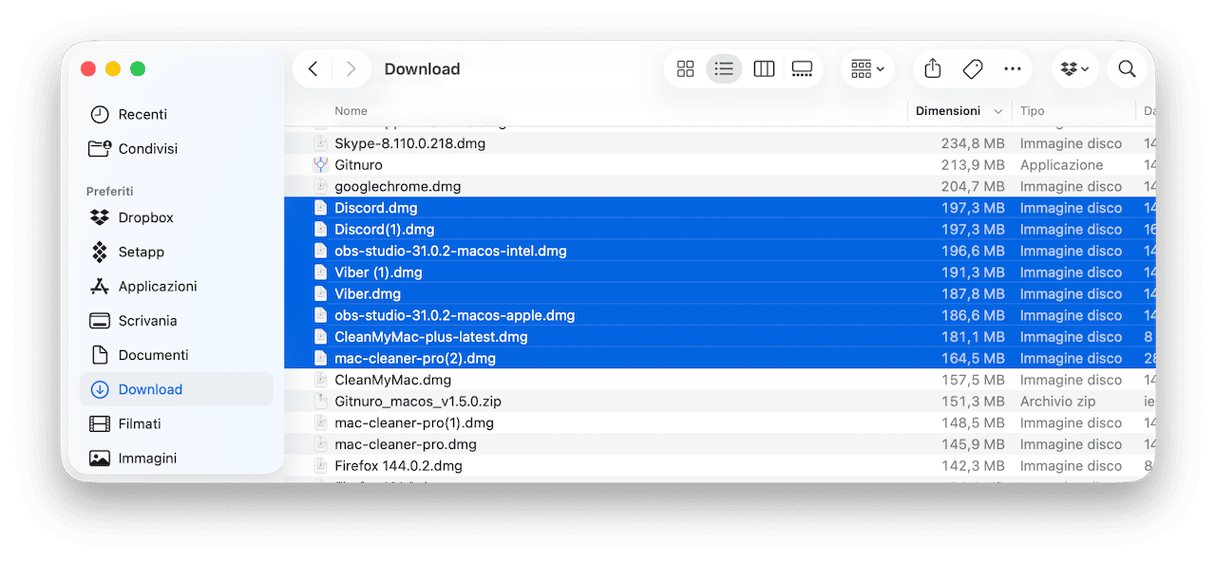Go forward using the right chevron

click(x=350, y=69)
